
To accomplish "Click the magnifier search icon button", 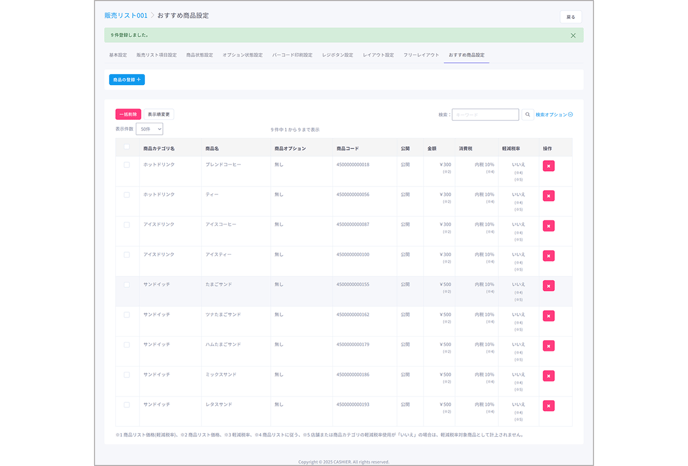I will (x=527, y=115).
